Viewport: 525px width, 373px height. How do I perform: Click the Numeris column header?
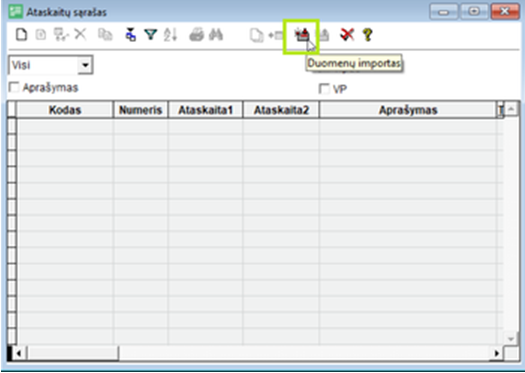point(141,110)
